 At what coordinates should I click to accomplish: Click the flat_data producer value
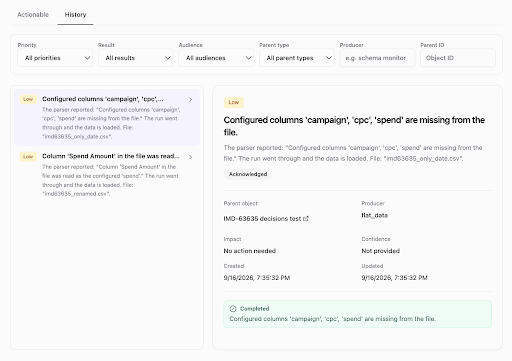(x=374, y=215)
